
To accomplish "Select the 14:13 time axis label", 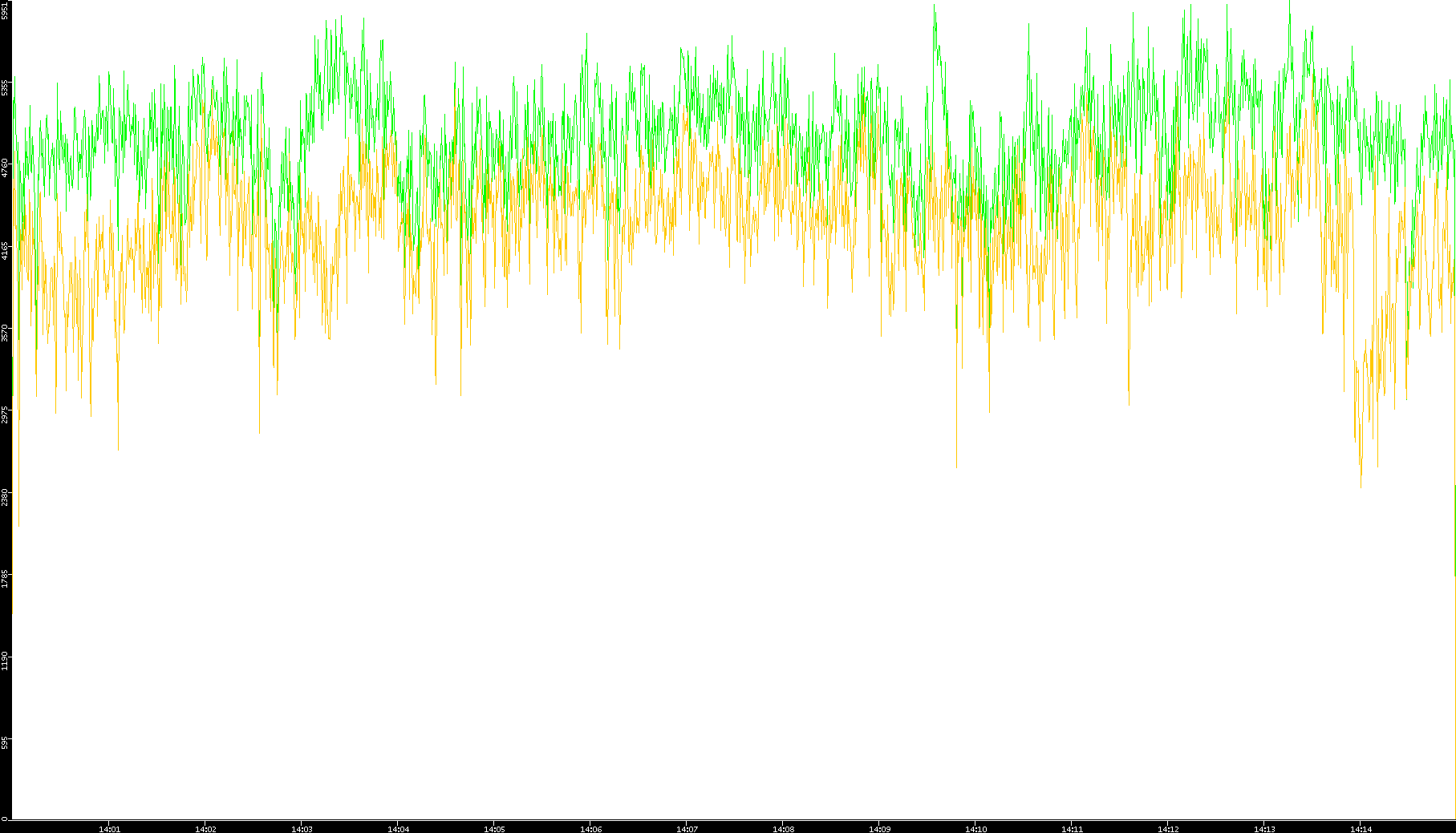I will [x=1264, y=829].
